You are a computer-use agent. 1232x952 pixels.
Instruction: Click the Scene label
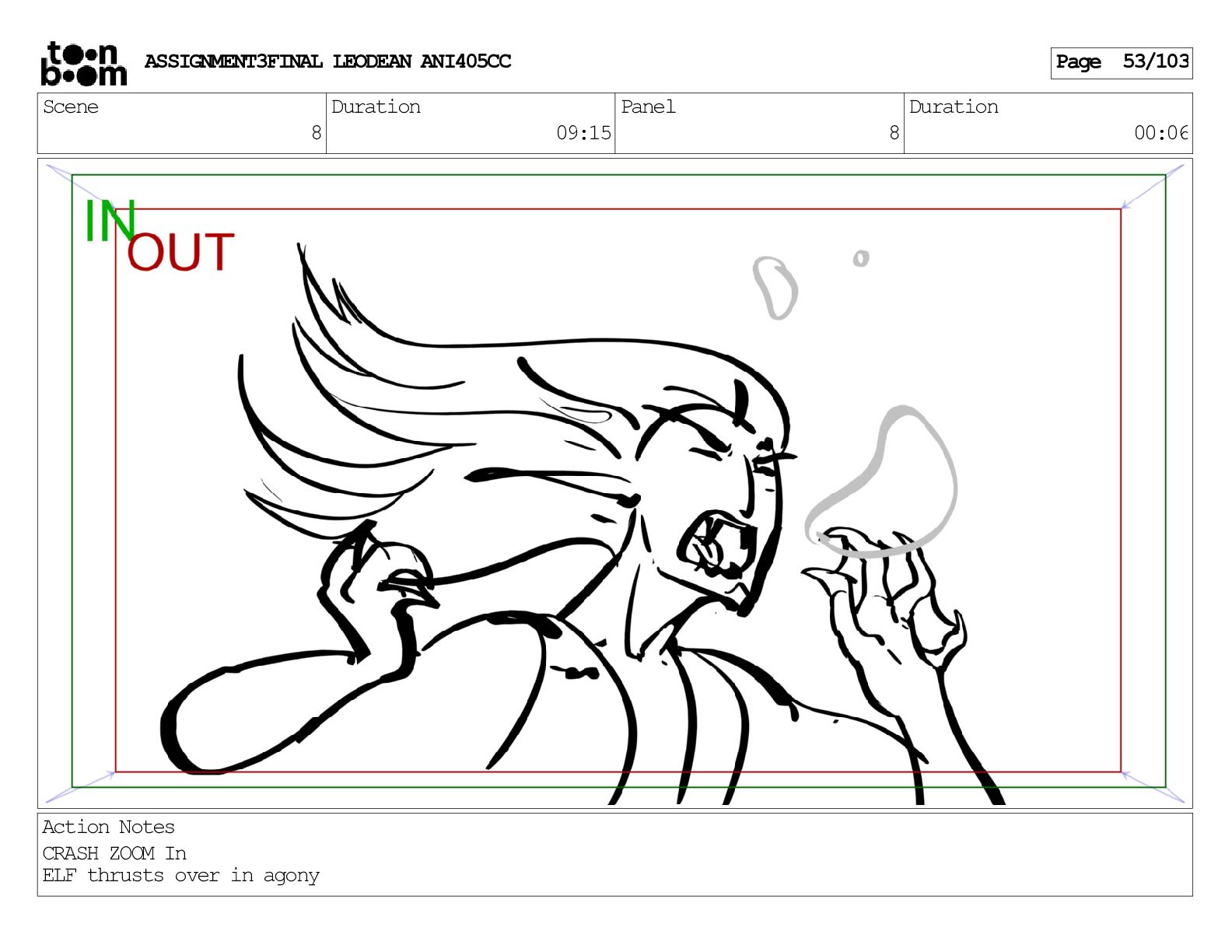tap(71, 107)
